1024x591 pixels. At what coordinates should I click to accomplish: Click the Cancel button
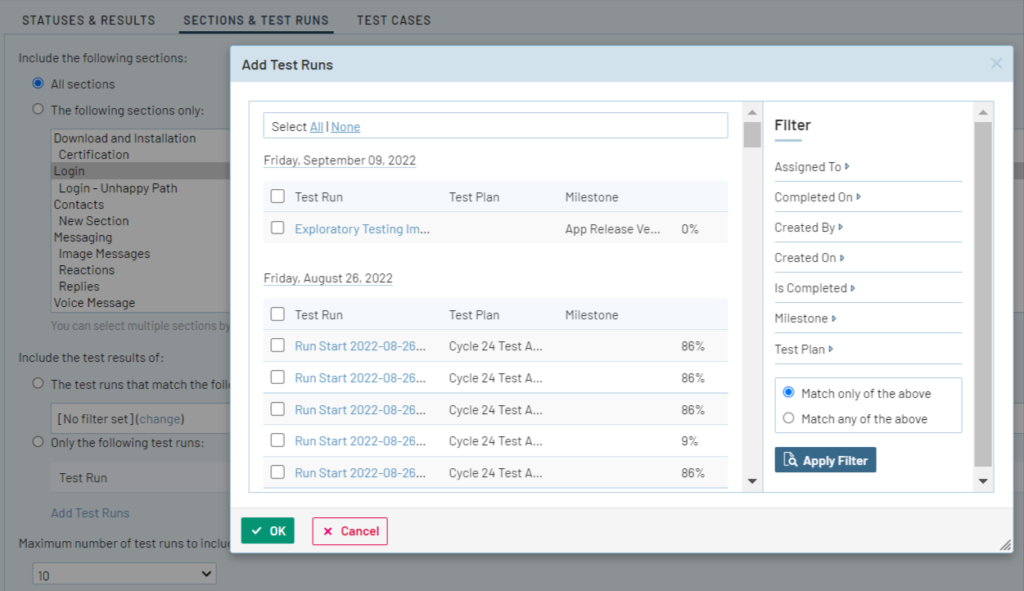[350, 531]
